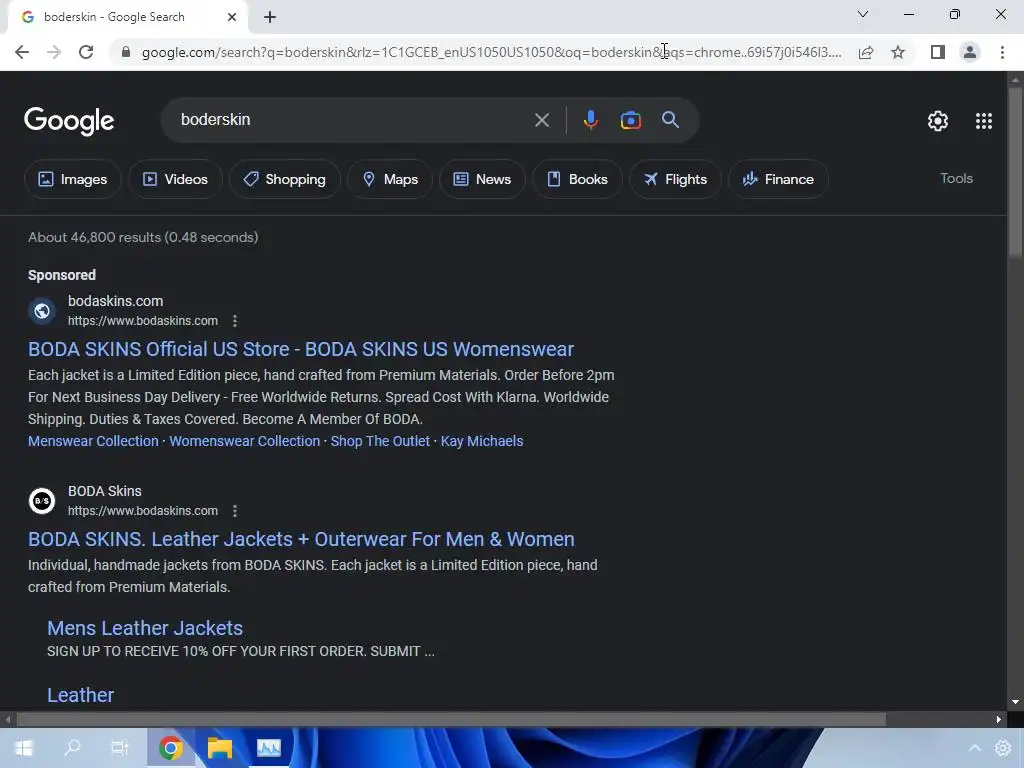
Task: Switch to News results
Action: pyautogui.click(x=482, y=179)
